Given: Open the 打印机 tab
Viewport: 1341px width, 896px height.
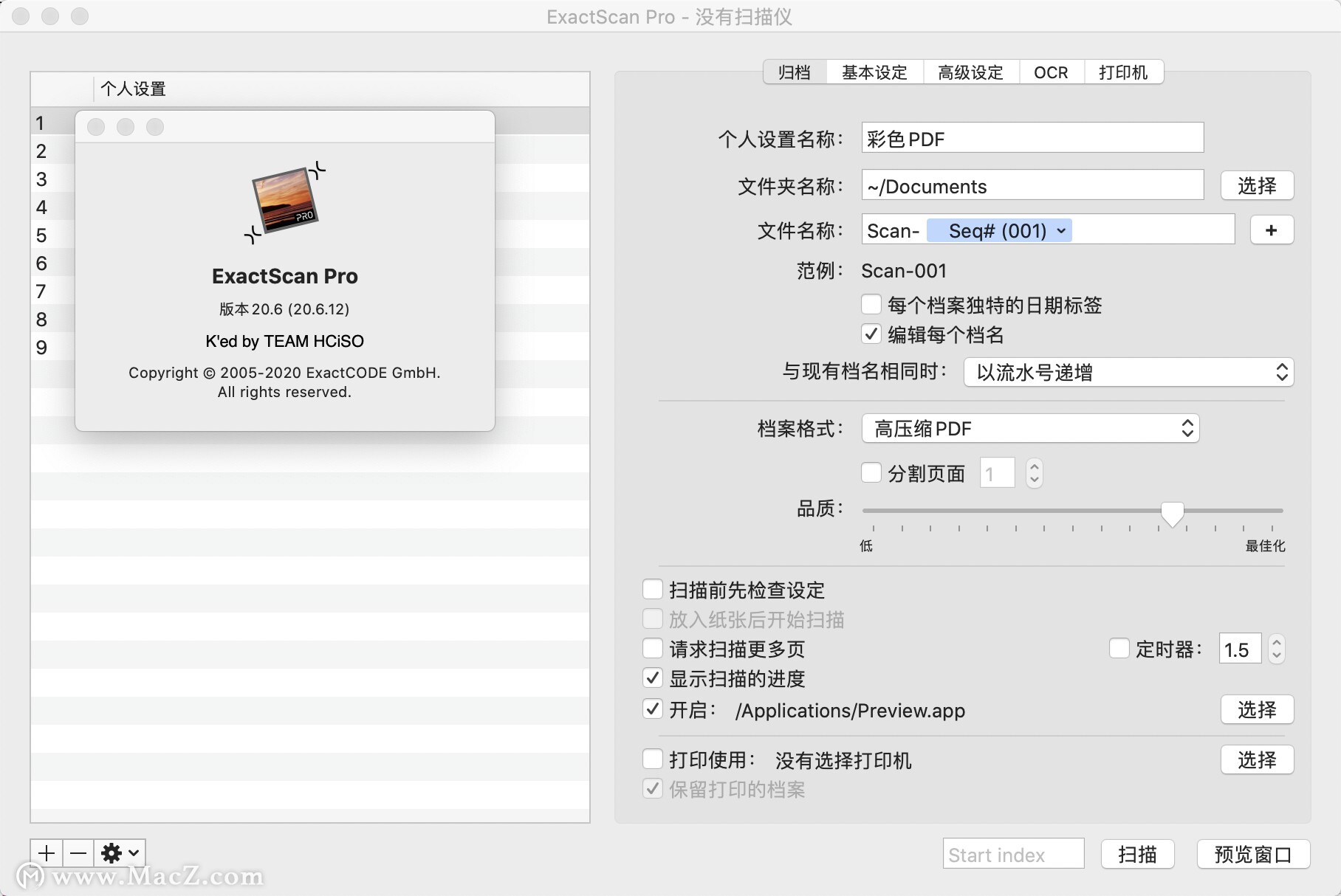Looking at the screenshot, I should click(1123, 72).
